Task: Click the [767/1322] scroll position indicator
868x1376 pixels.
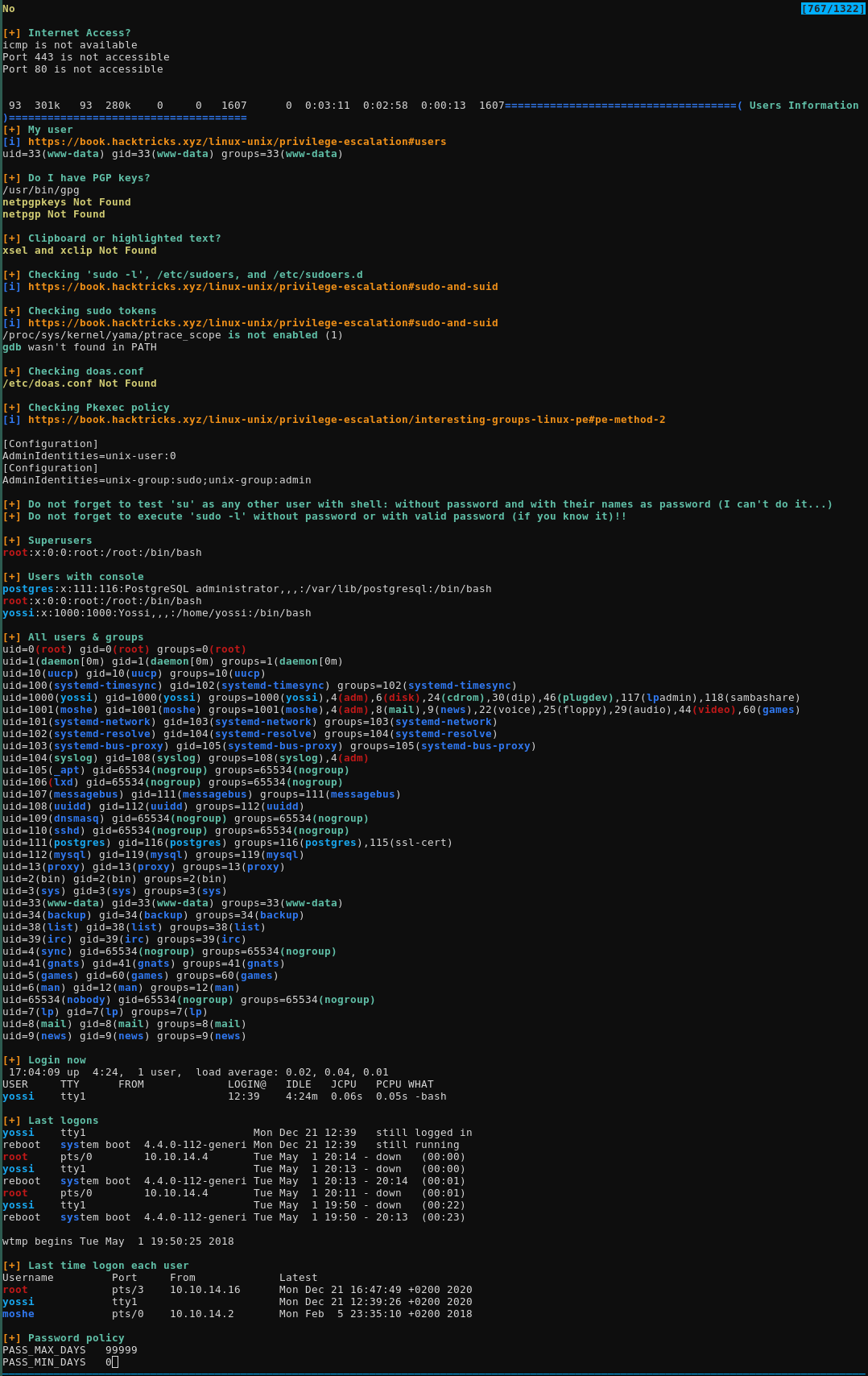Action: 833,9
